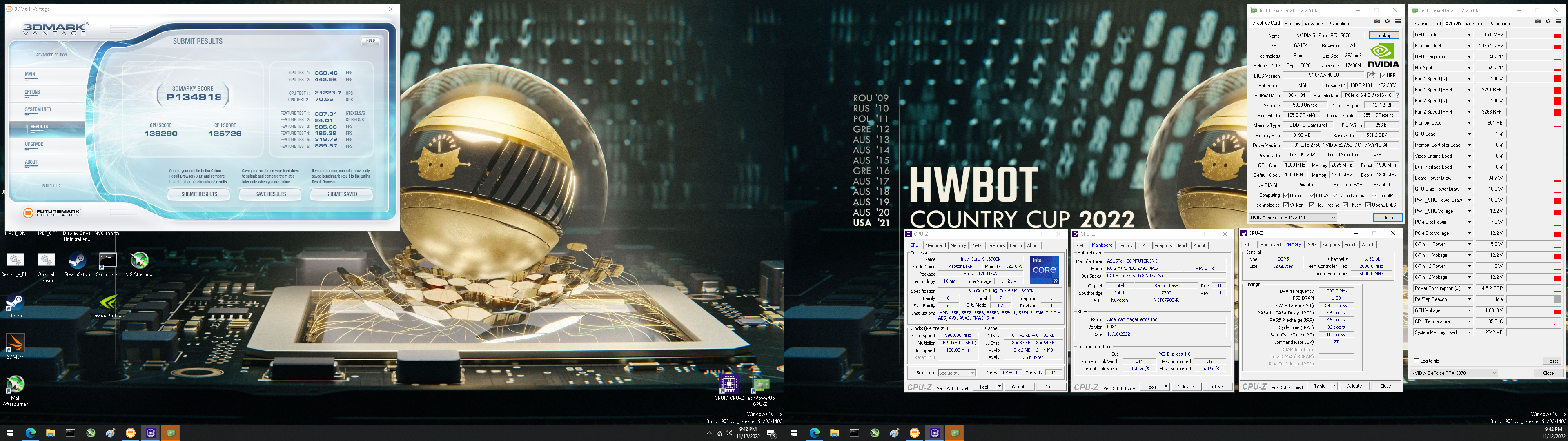
Task: Open the Steam desktop shortcut
Action: [15, 306]
